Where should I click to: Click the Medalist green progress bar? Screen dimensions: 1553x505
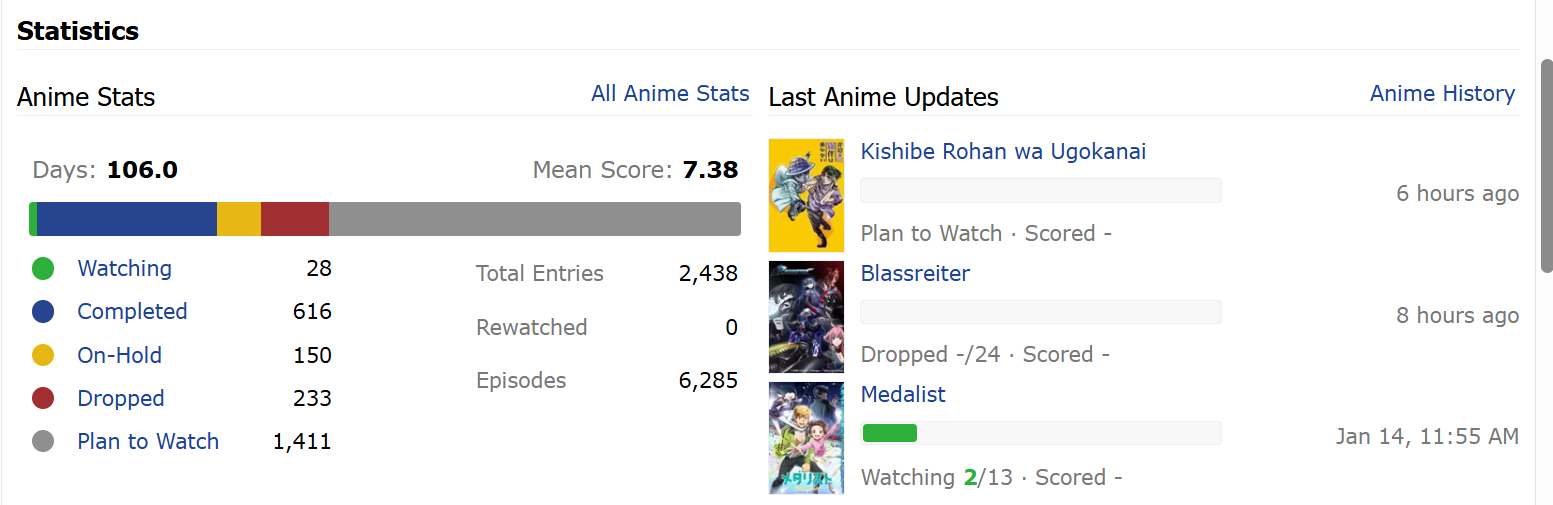point(890,433)
